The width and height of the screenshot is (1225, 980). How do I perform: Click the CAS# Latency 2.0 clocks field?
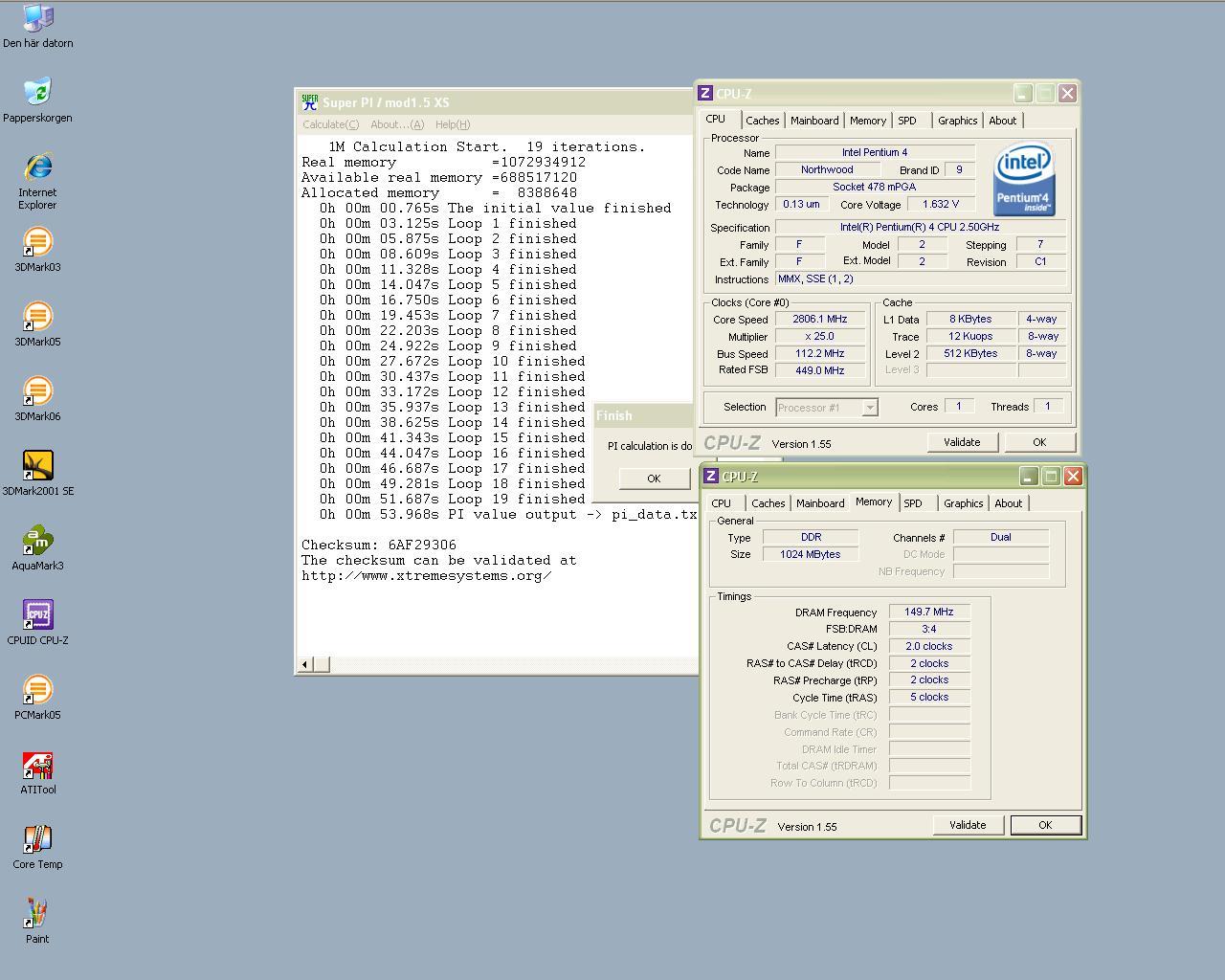click(x=929, y=646)
